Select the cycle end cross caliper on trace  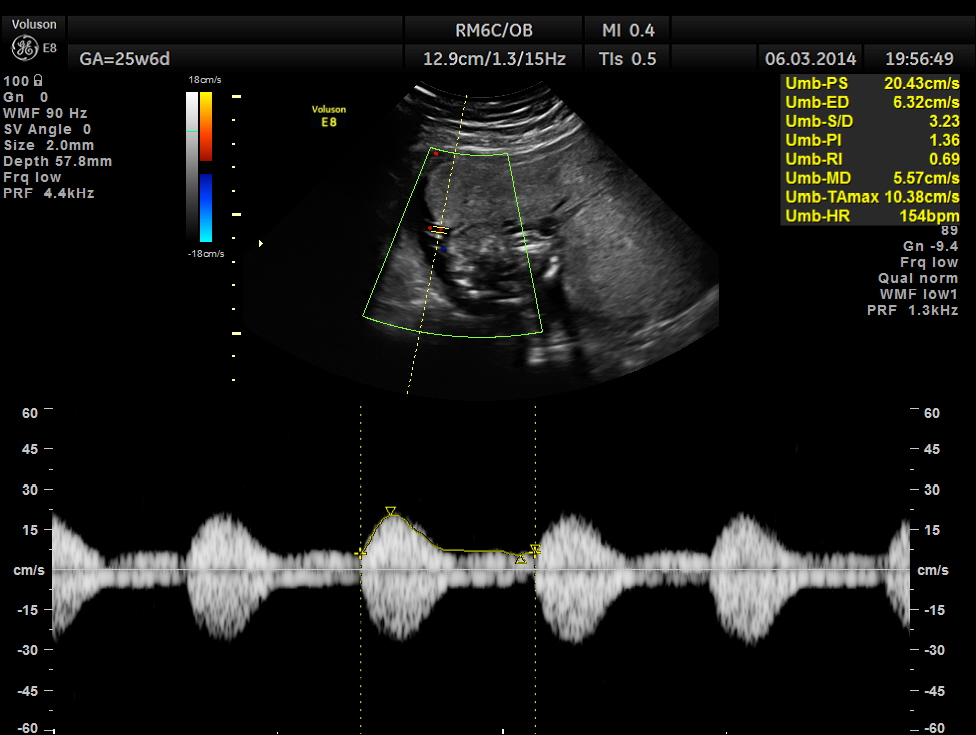point(535,550)
